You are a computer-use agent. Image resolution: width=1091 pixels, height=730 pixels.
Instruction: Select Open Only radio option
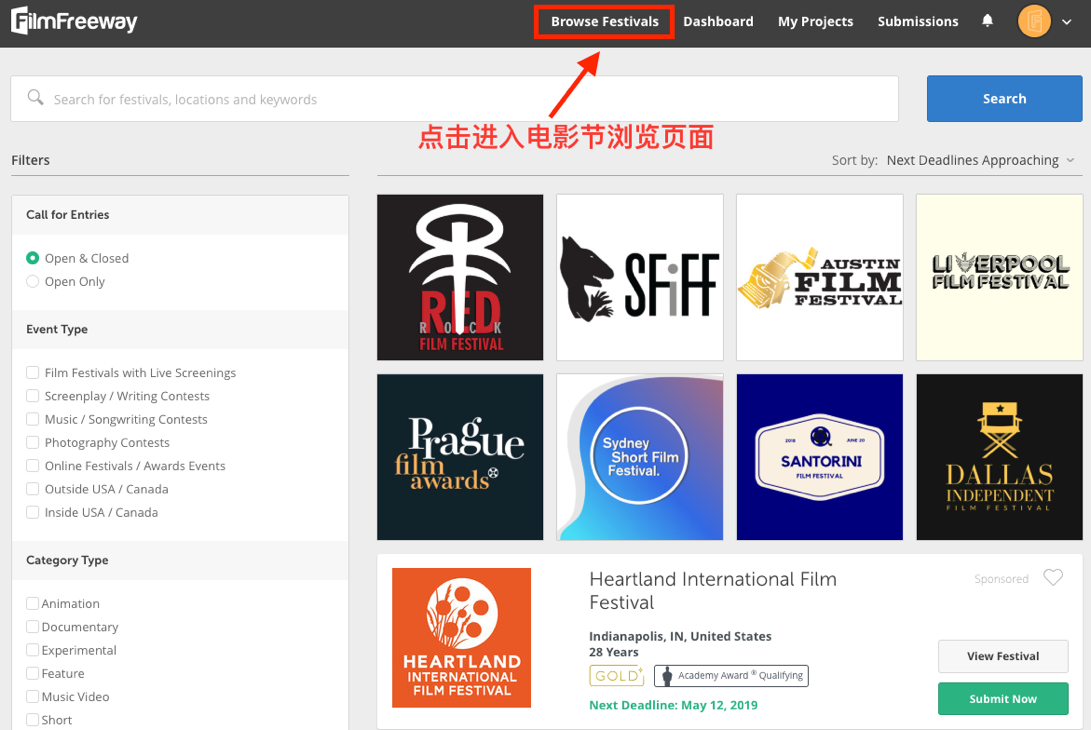click(33, 282)
